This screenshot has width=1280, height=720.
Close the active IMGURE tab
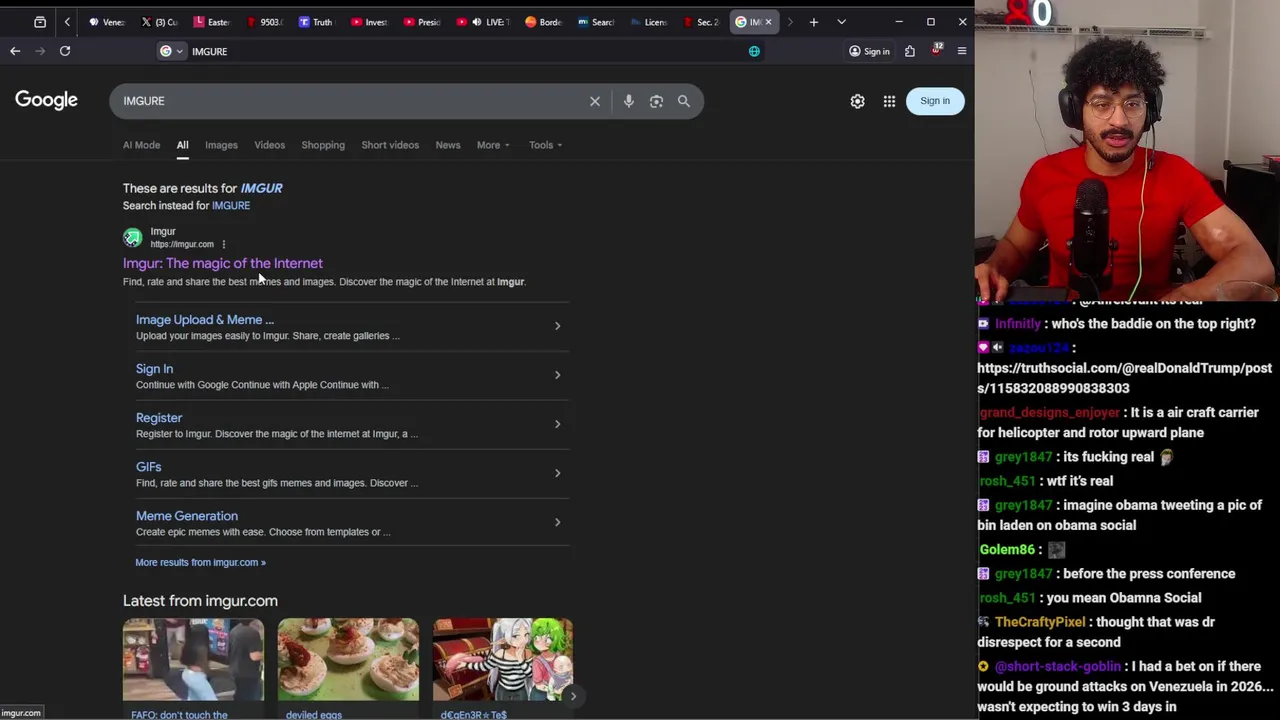[768, 22]
